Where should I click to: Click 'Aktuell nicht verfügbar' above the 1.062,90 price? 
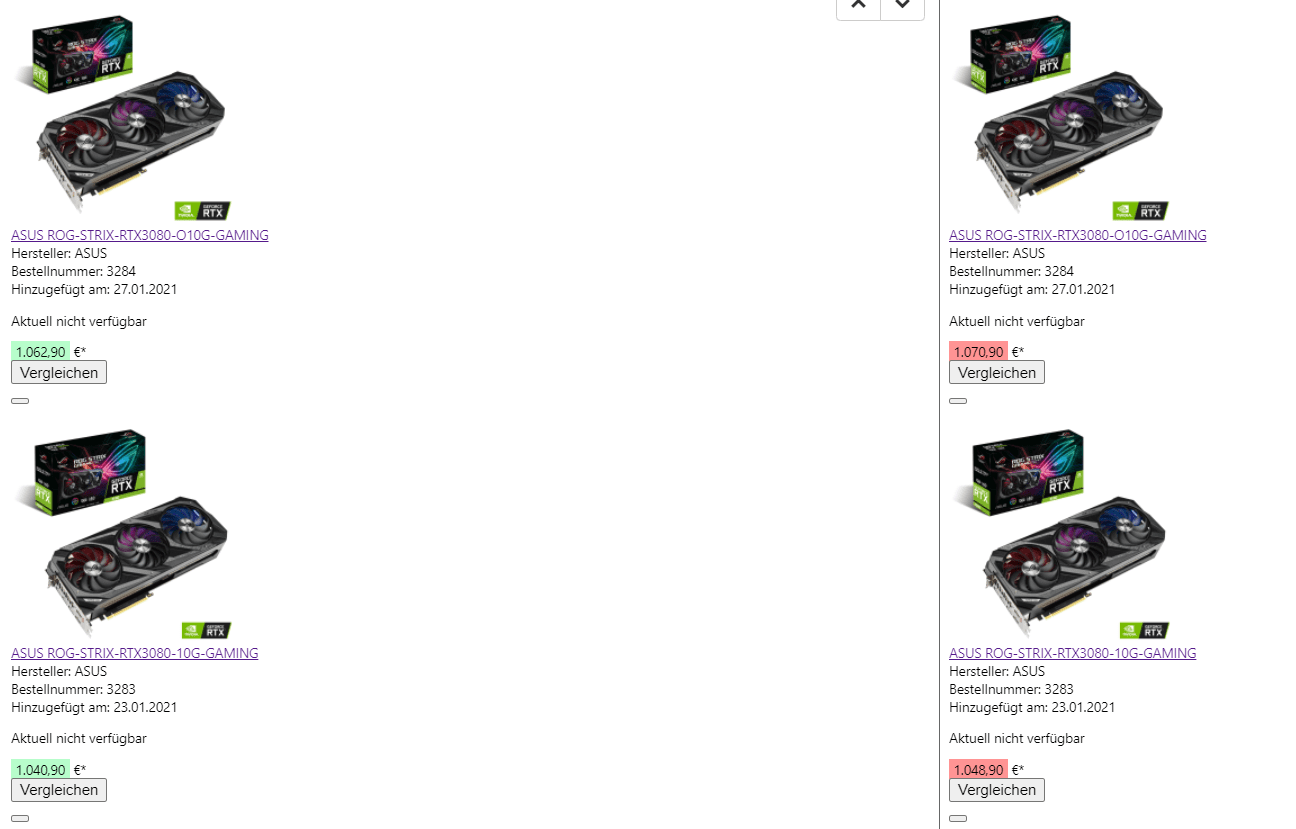[x=79, y=321]
